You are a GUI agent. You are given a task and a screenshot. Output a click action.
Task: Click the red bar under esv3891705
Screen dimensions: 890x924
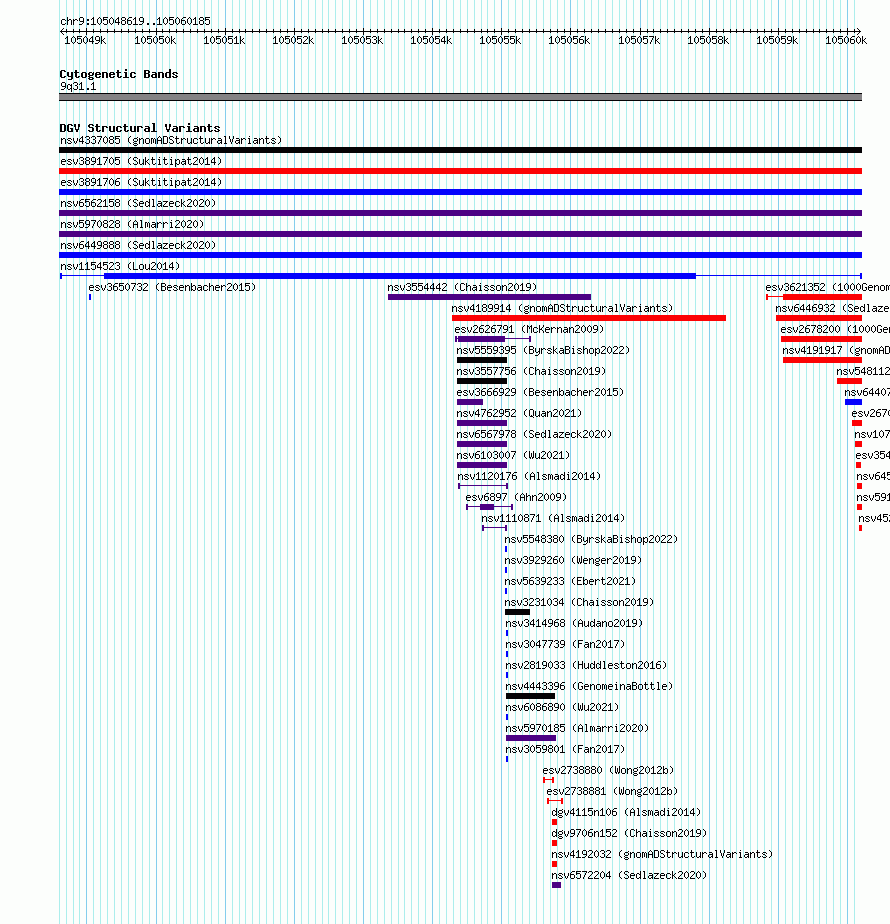pos(460,171)
